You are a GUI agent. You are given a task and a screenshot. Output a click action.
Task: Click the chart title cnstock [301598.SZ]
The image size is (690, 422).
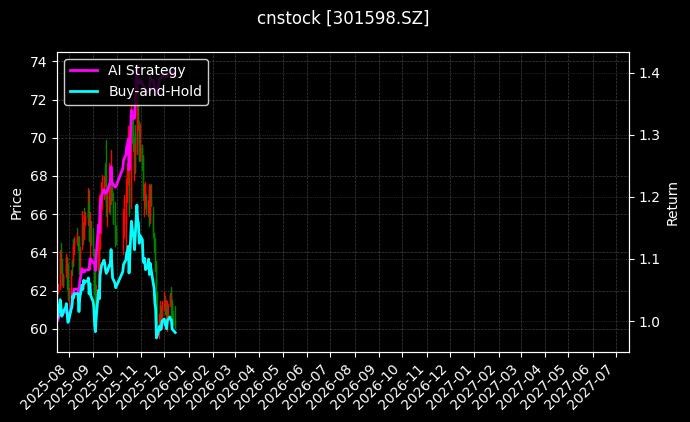click(343, 18)
